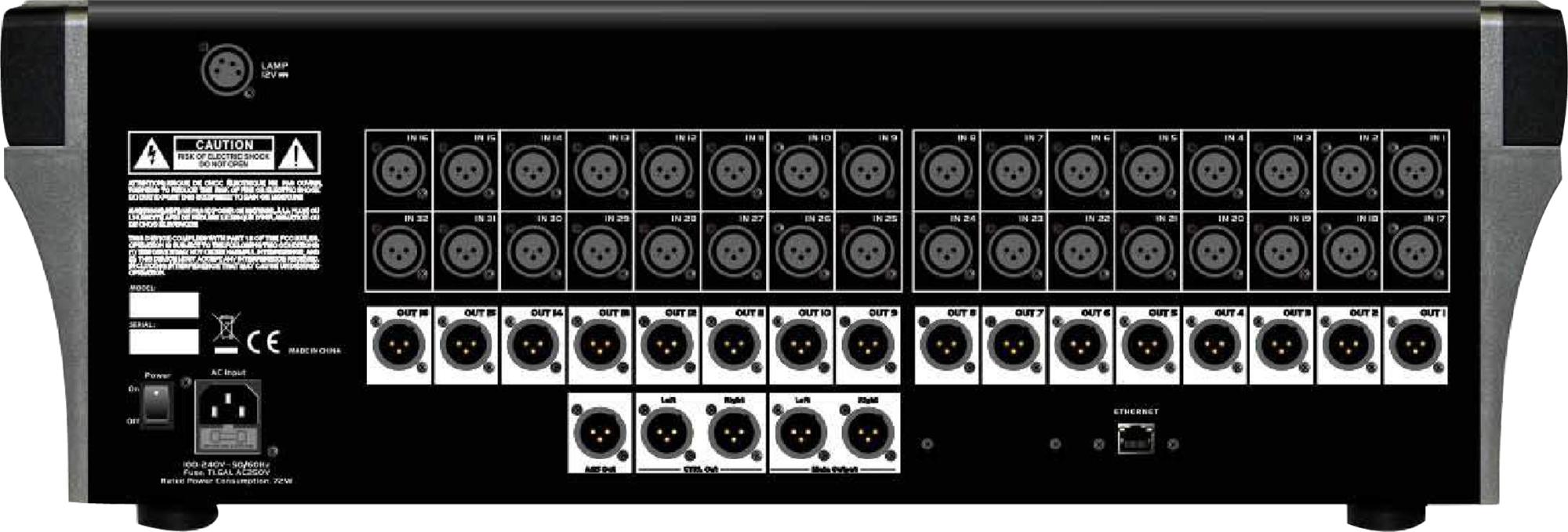Click the exclamation mark warning triangle
Image resolution: width=1568 pixels, height=532 pixels.
pos(297,154)
